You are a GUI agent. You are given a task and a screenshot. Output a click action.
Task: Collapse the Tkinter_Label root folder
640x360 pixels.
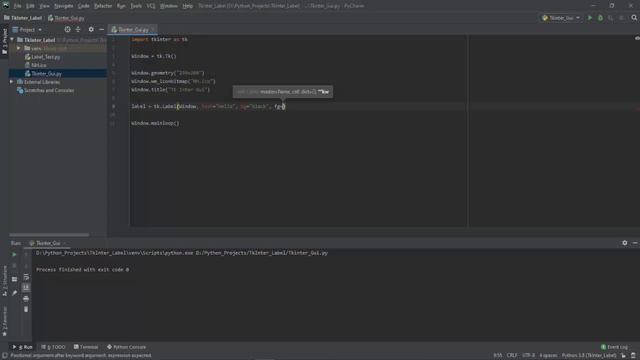pos(12,40)
